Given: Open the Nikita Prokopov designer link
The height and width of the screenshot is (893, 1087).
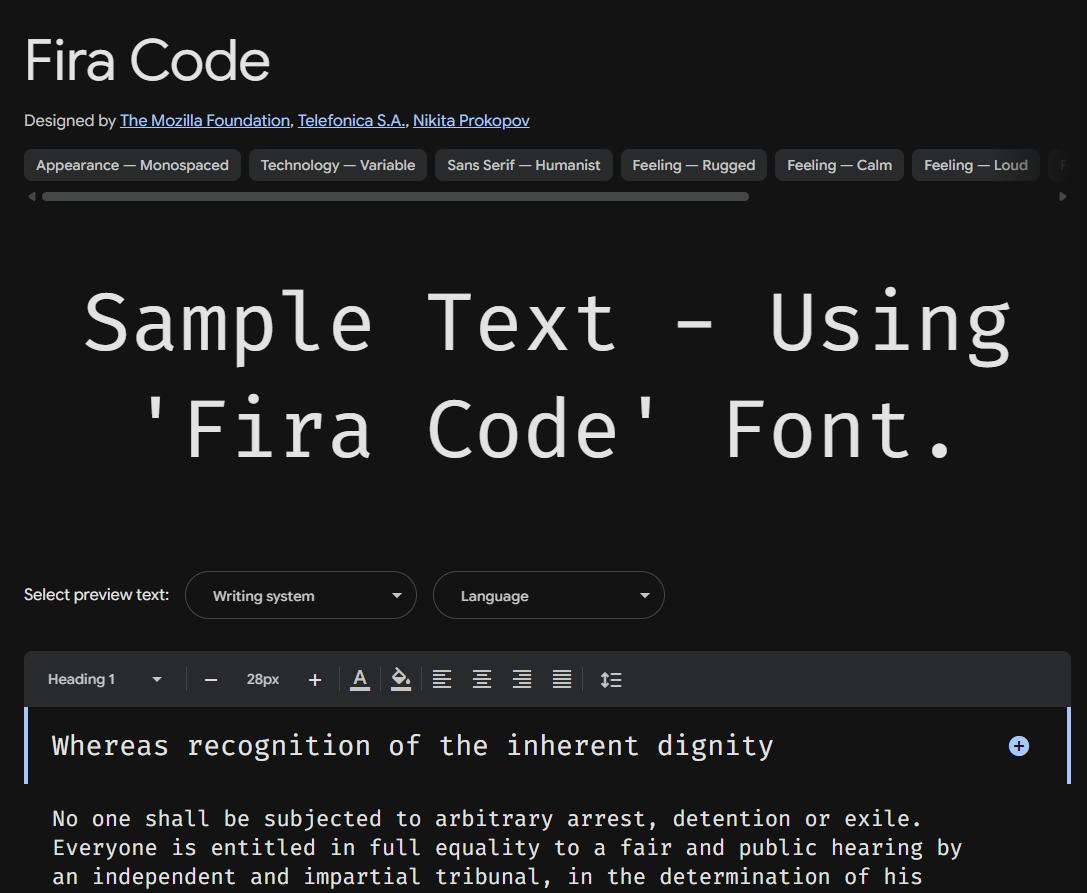Looking at the screenshot, I should tap(471, 121).
